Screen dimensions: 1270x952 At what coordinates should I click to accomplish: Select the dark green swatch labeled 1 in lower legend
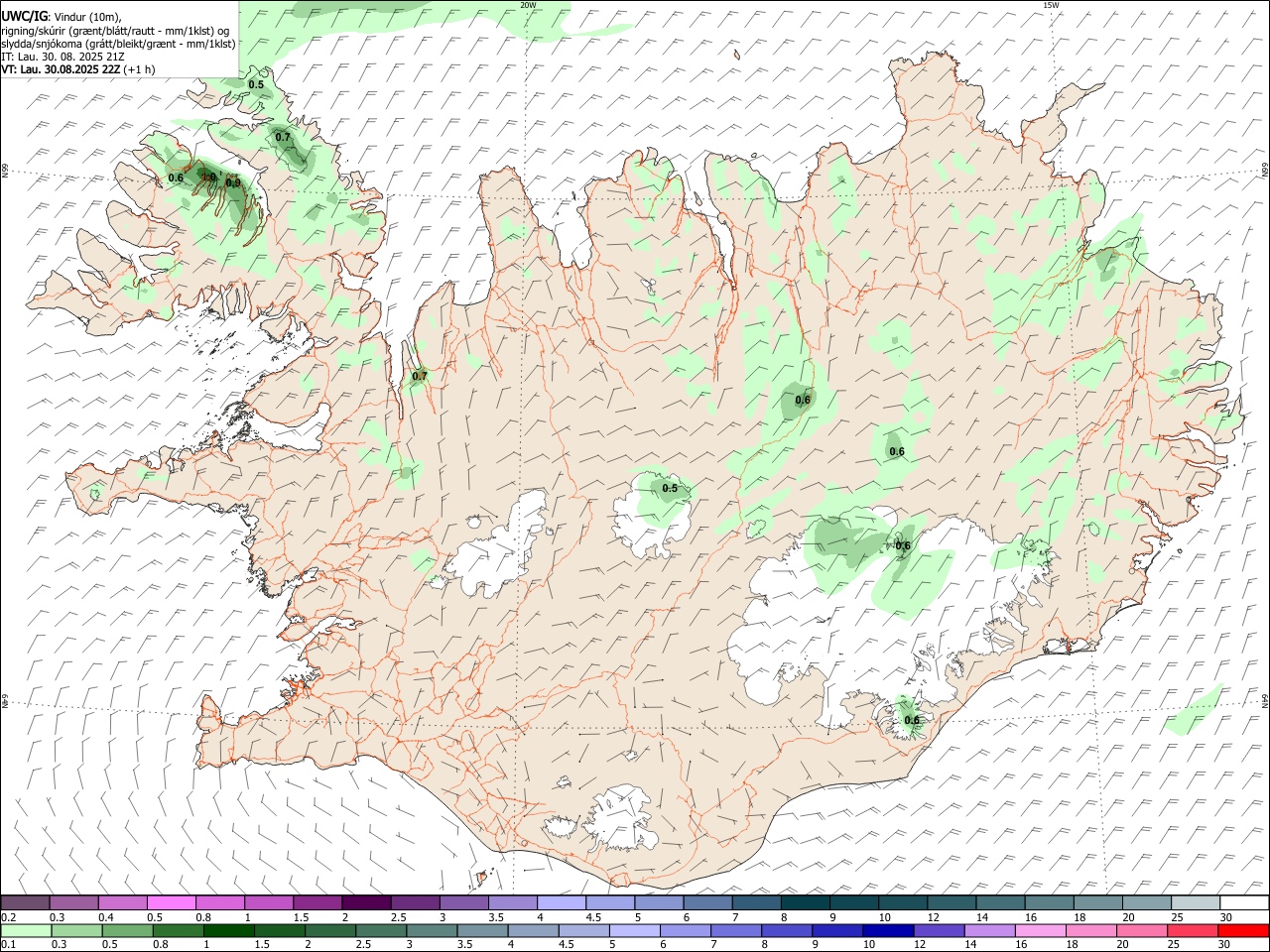point(228,930)
